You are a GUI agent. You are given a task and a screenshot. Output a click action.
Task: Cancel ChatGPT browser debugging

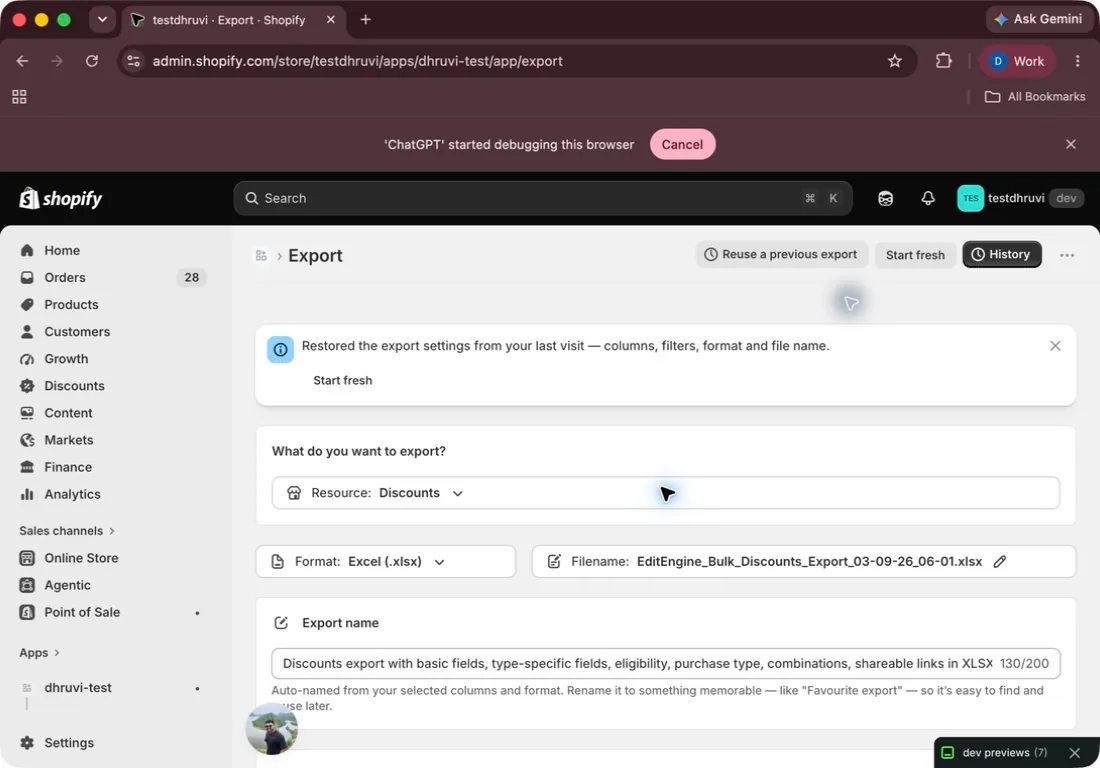(682, 144)
